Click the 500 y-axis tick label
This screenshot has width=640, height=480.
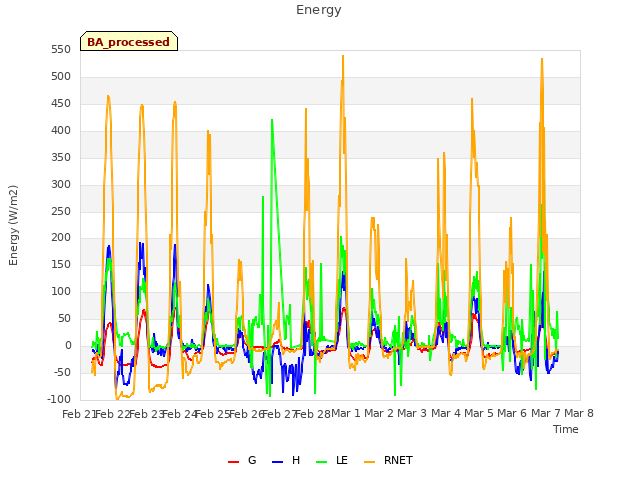pyautogui.click(x=61, y=76)
